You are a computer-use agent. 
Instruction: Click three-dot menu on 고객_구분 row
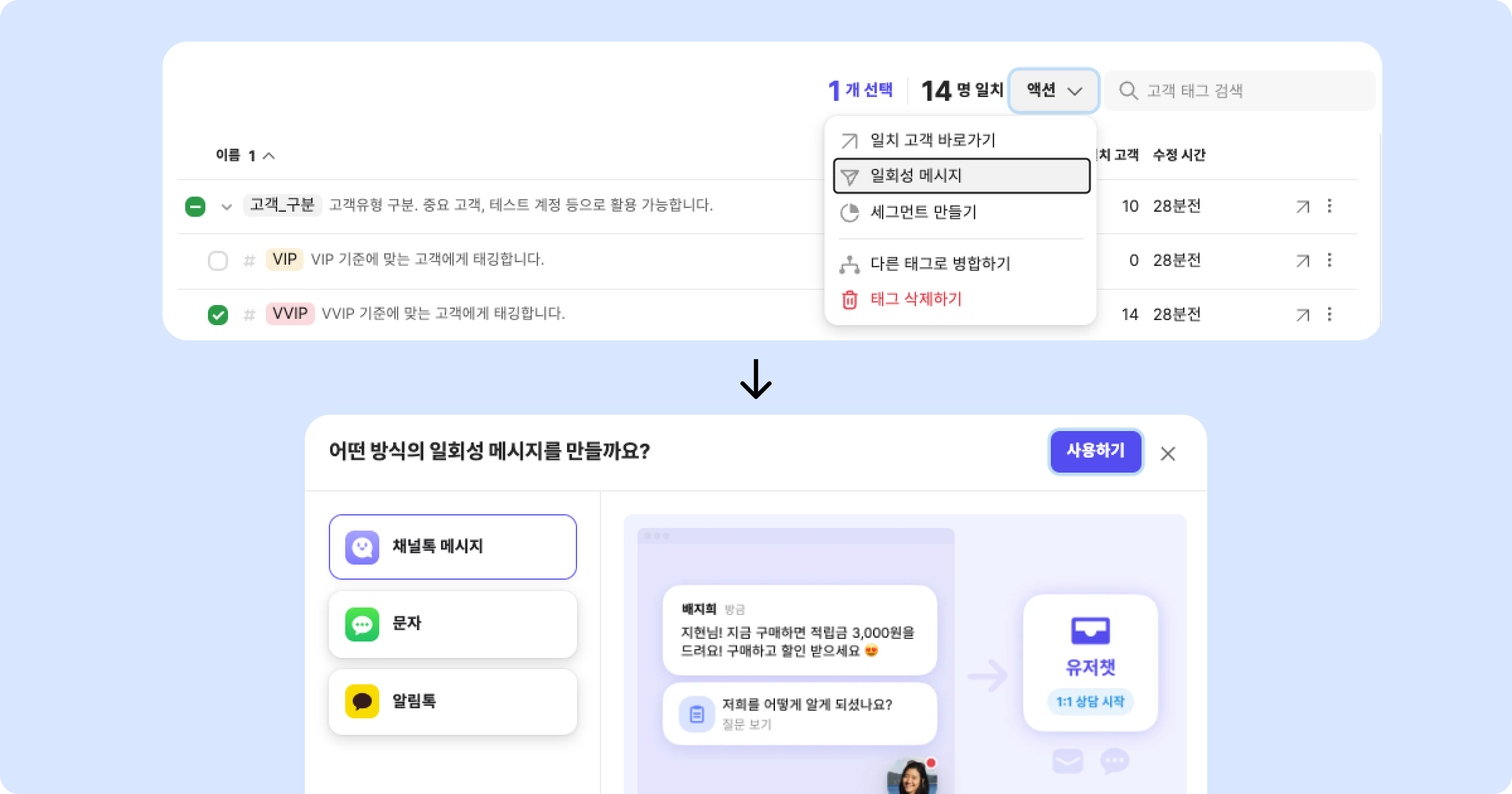click(x=1329, y=206)
